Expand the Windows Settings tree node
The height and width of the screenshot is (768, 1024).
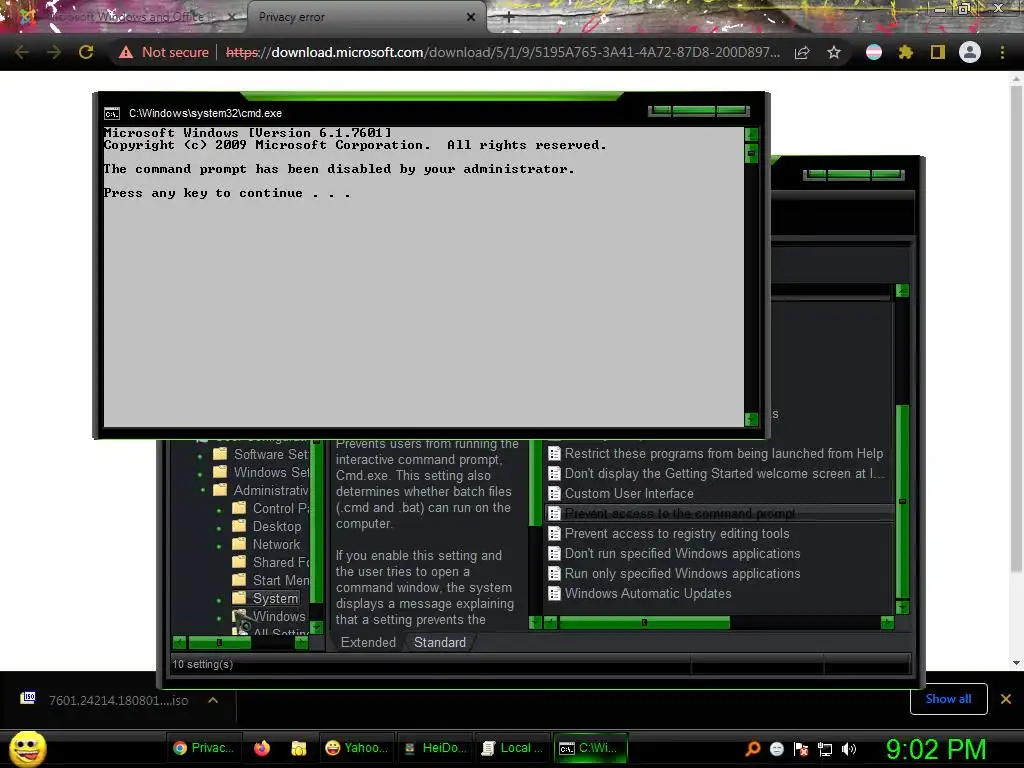coord(200,473)
